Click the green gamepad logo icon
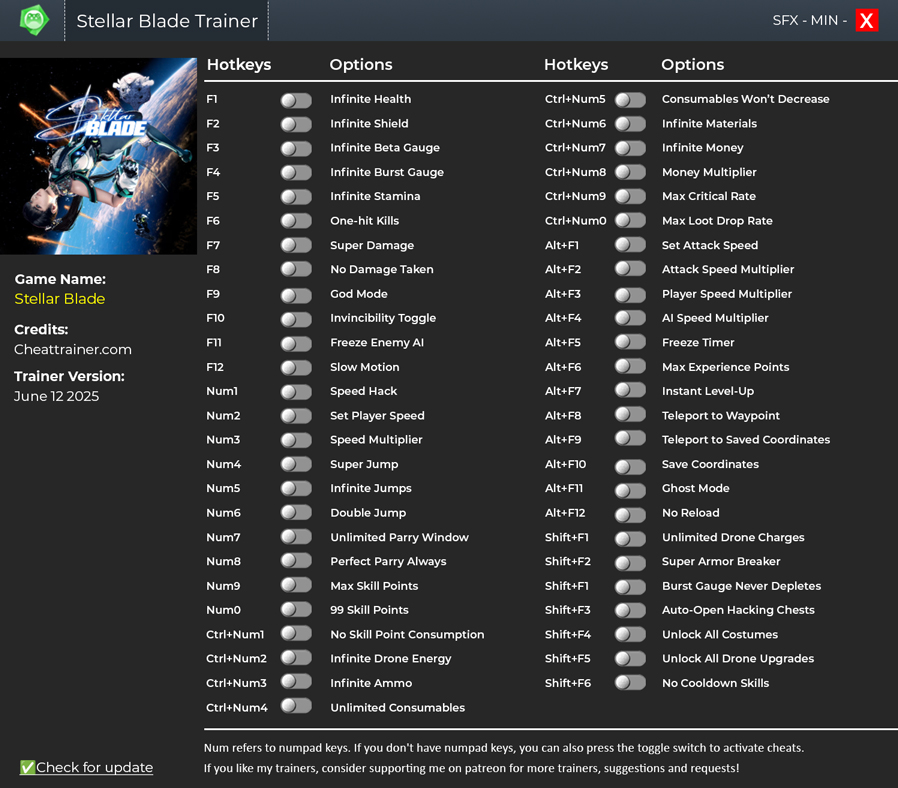898x788 pixels. coord(34,20)
